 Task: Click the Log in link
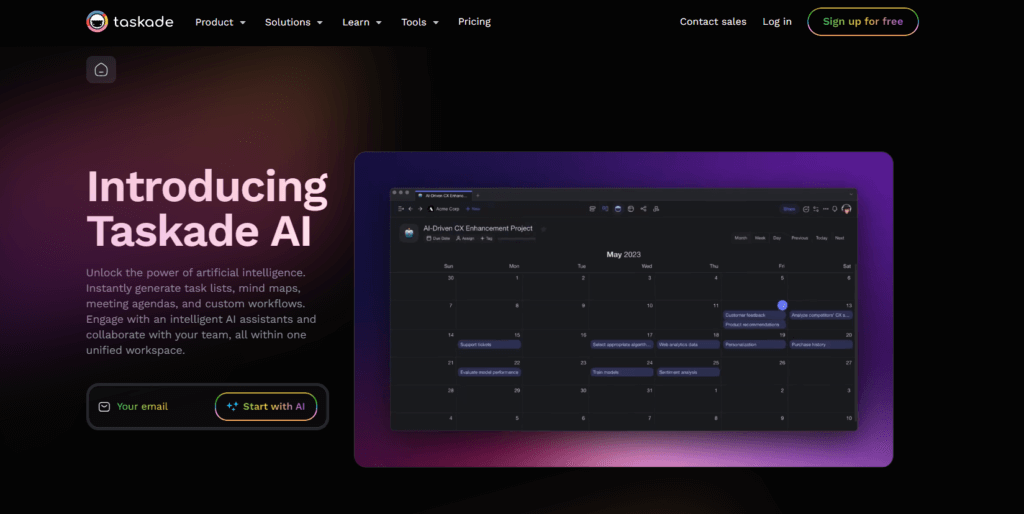(x=776, y=22)
